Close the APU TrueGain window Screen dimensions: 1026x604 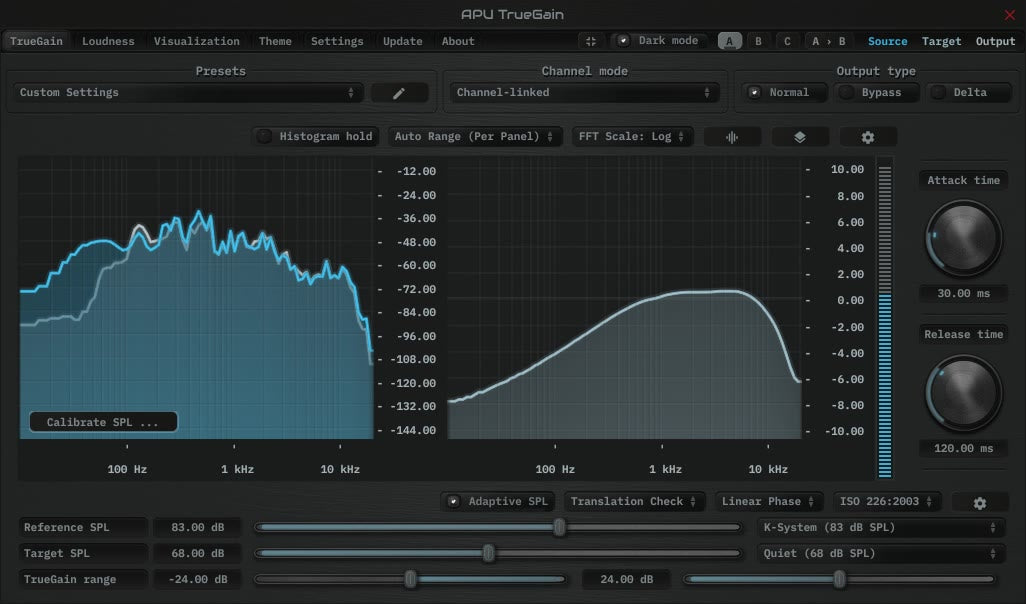coord(1010,14)
